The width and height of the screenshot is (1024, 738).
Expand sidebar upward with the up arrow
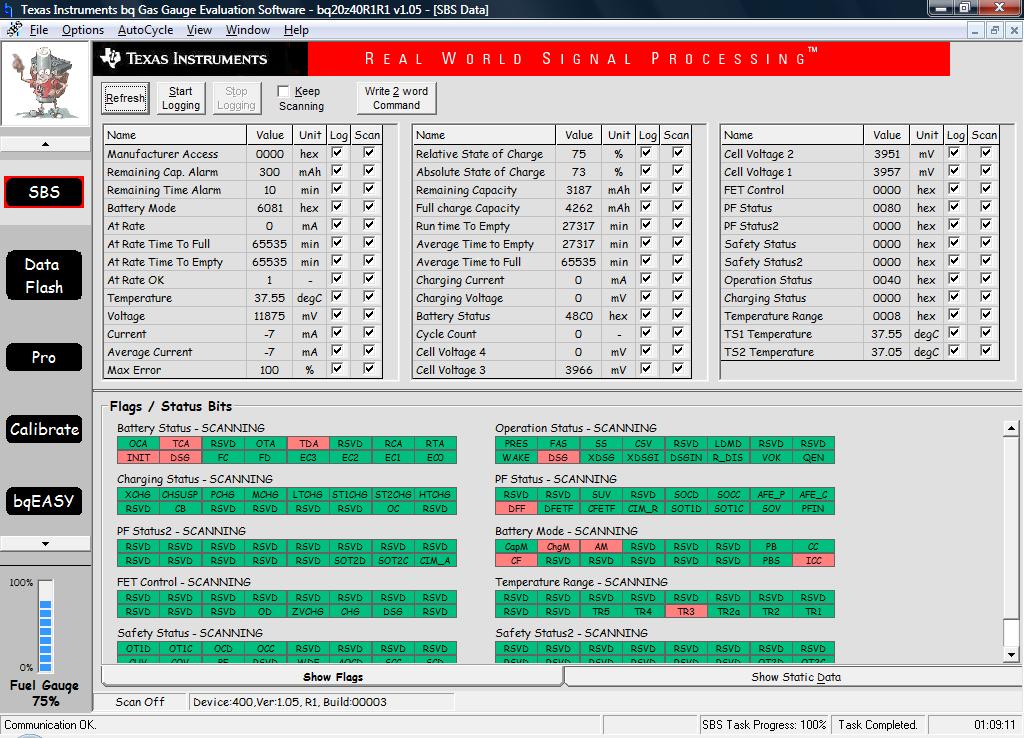tap(45, 144)
